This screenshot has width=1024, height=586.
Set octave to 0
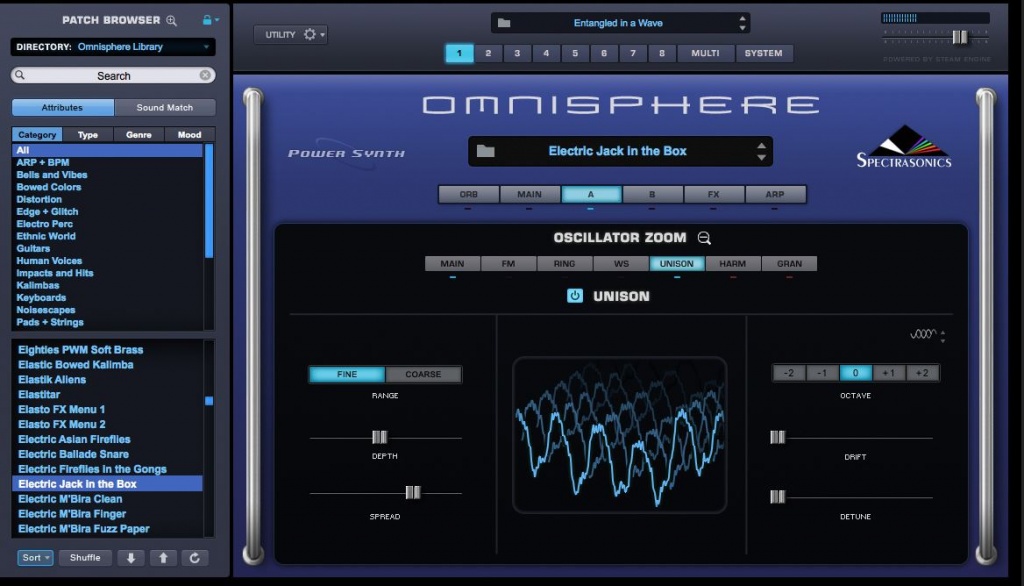click(x=856, y=373)
